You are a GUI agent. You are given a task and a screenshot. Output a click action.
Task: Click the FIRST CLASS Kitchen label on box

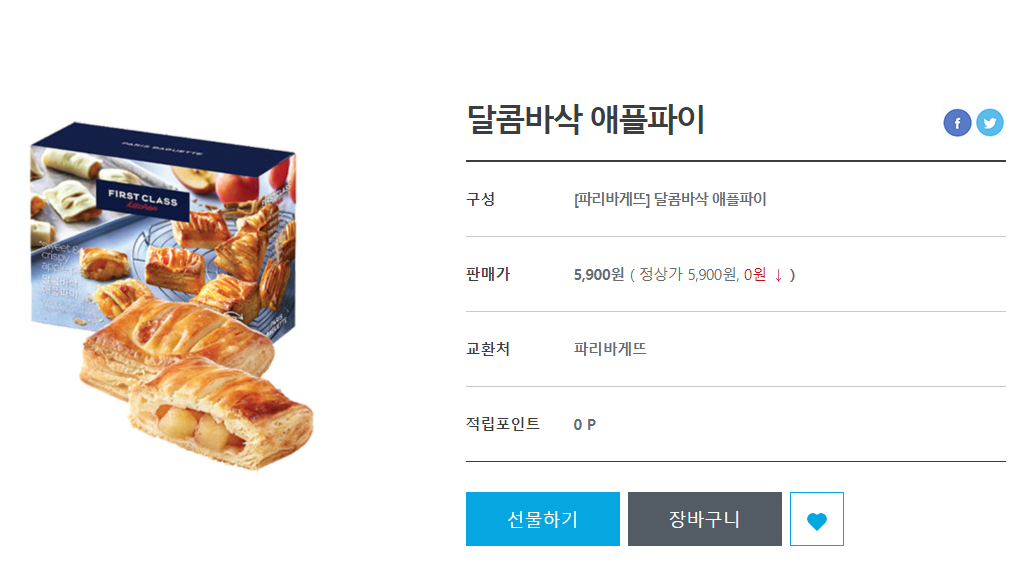click(x=143, y=200)
